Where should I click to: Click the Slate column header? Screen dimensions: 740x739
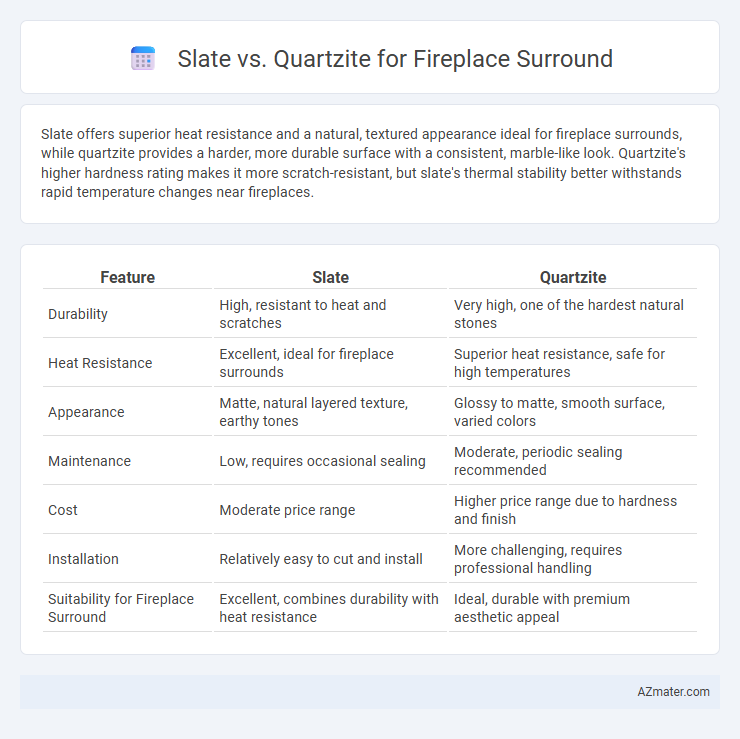[x=330, y=277]
